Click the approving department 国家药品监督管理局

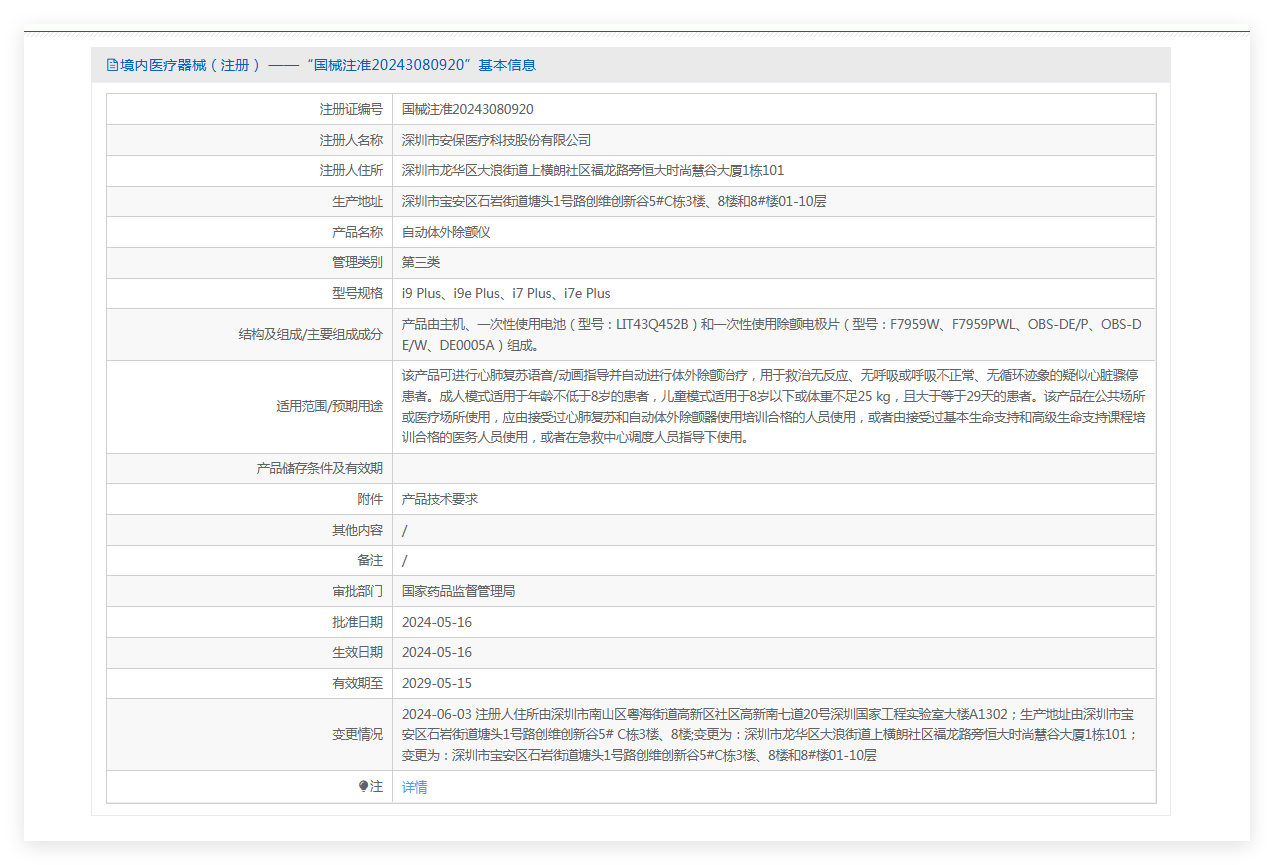pyautogui.click(x=458, y=591)
